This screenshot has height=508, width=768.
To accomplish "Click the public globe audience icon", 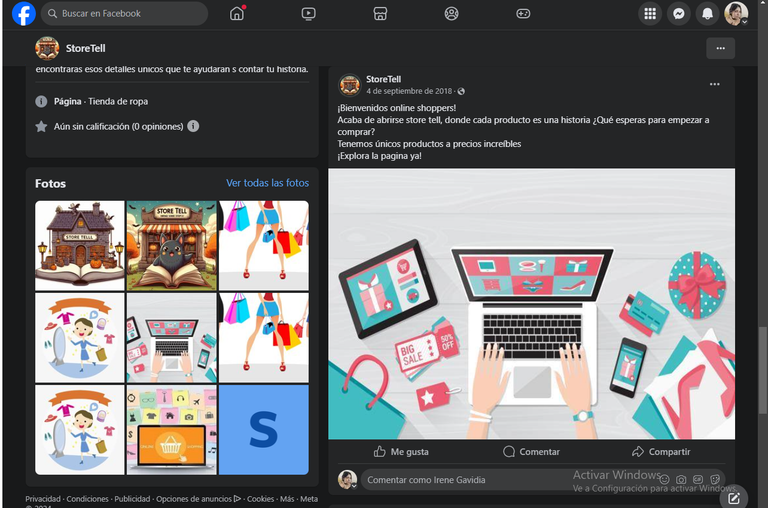I will coord(461,91).
